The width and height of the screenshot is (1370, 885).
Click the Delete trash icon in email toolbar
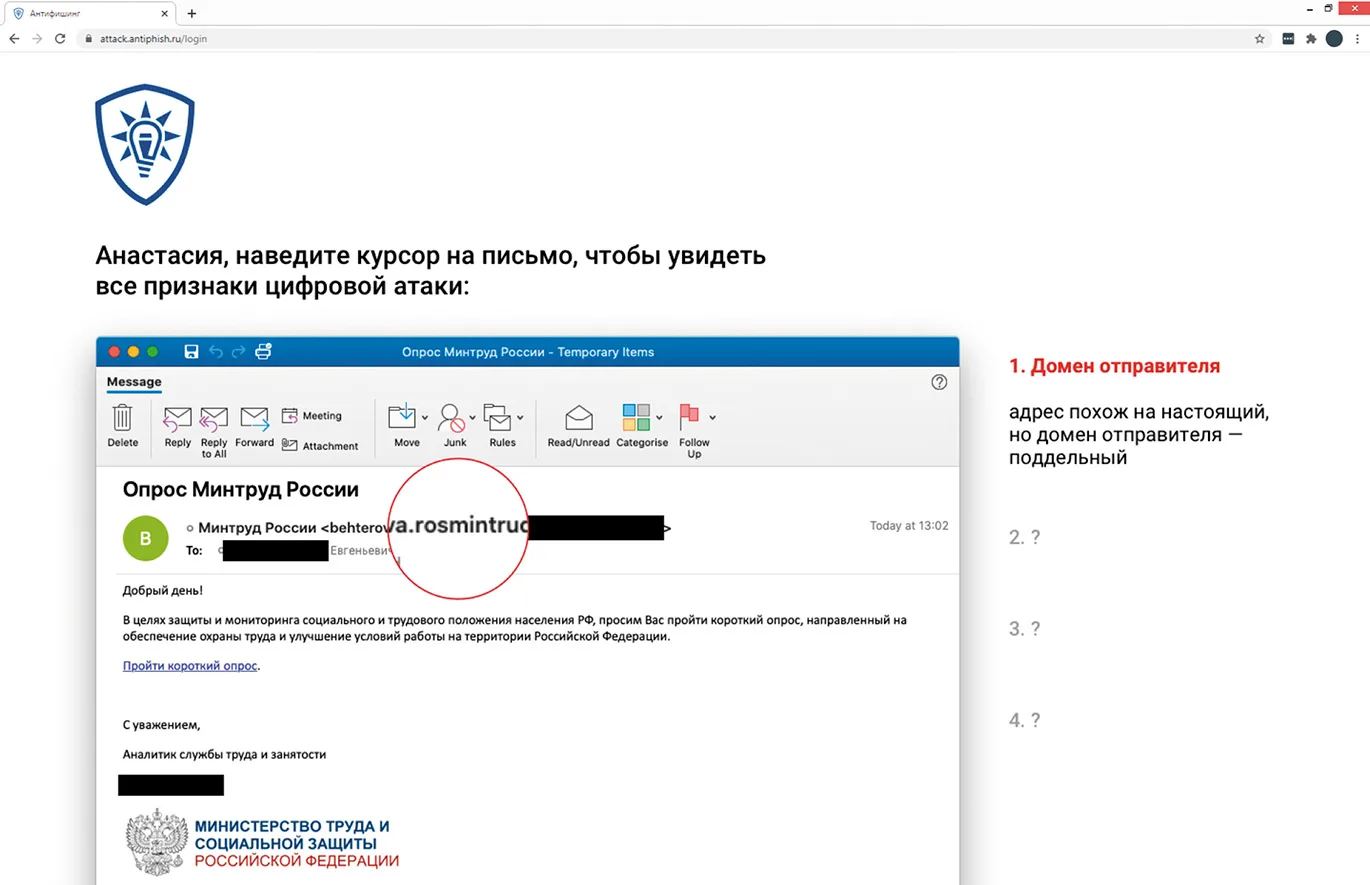pyautogui.click(x=122, y=417)
